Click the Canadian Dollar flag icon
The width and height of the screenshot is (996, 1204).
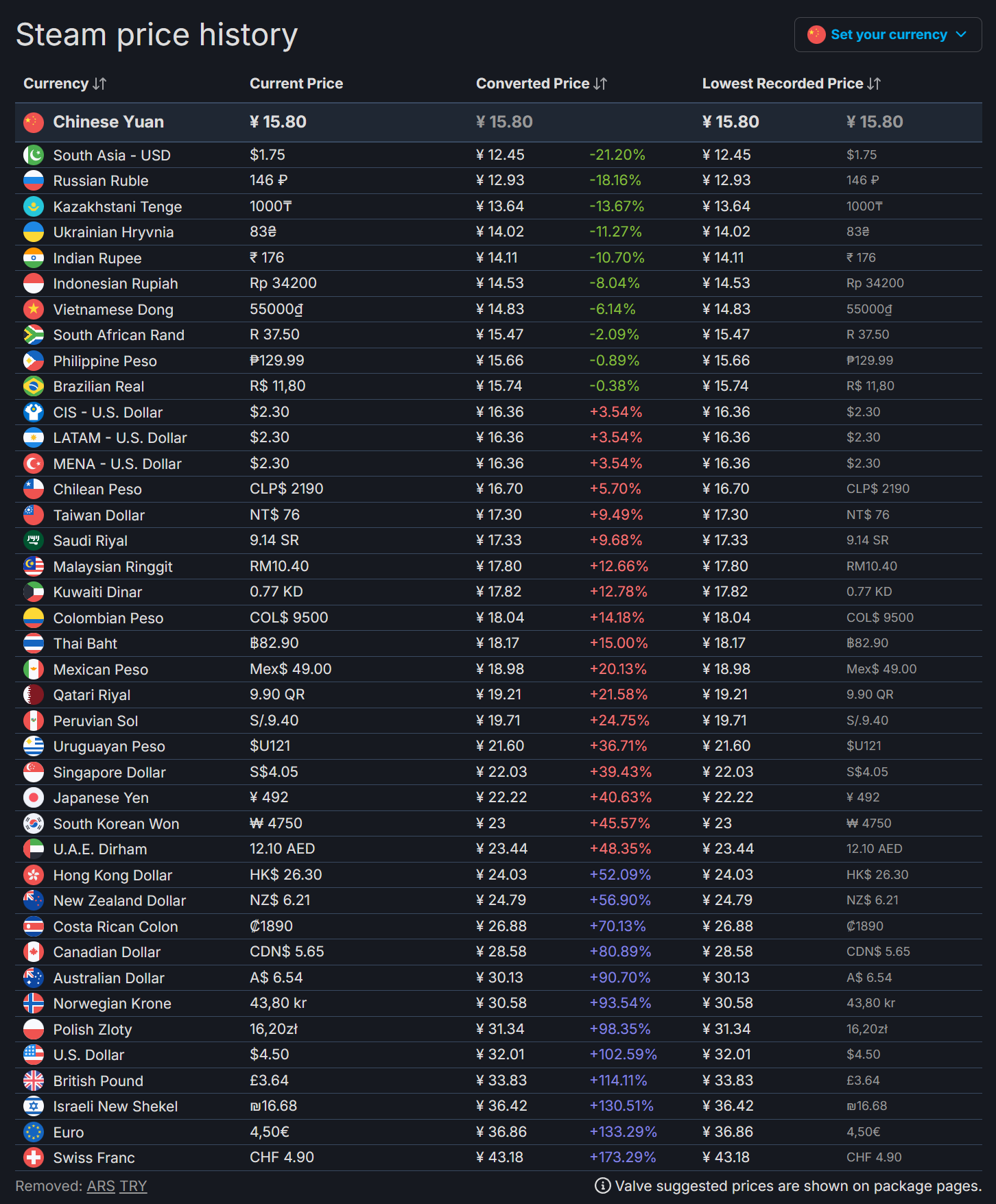coord(34,952)
